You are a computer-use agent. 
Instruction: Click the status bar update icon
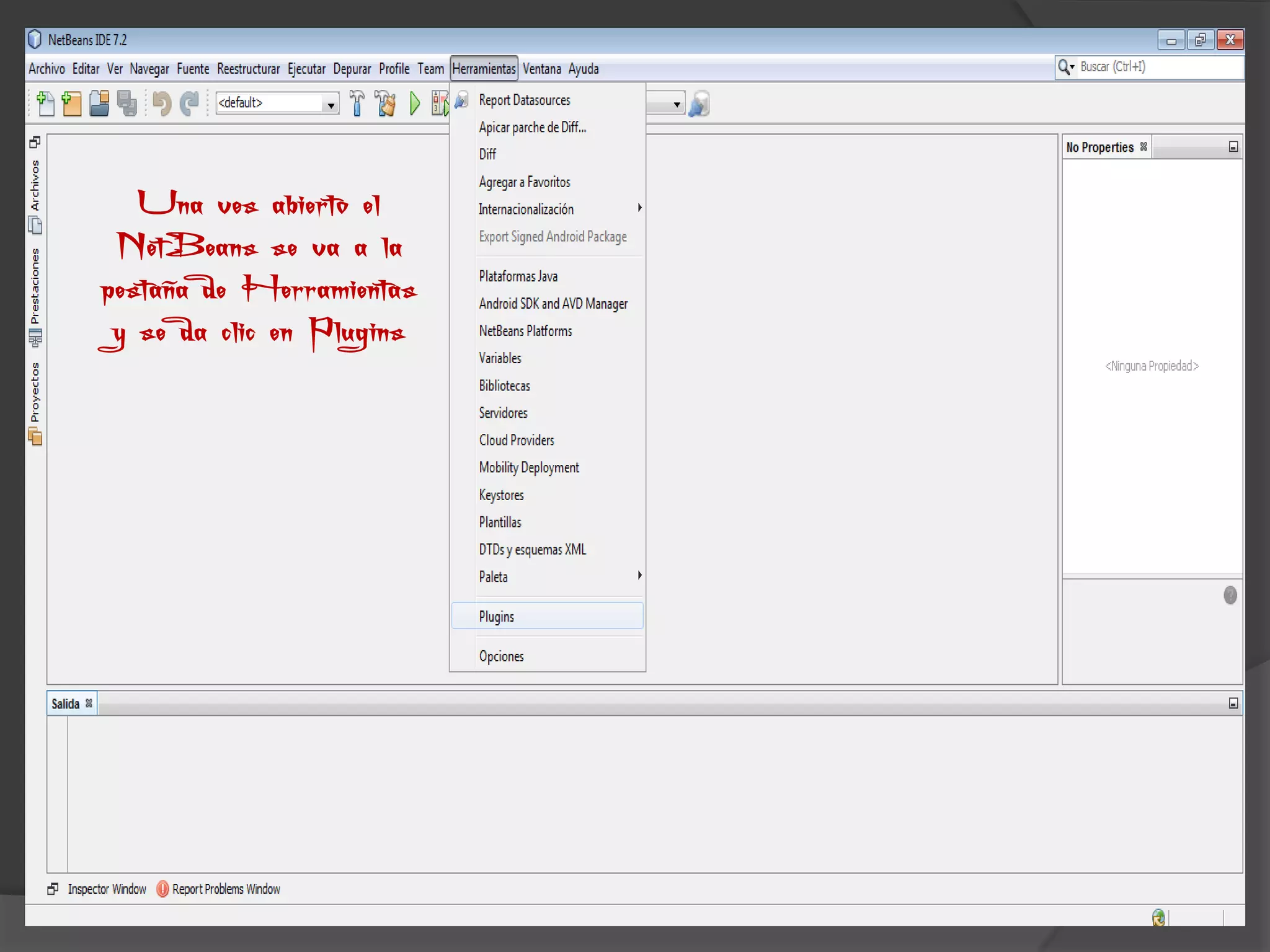coord(1158,917)
